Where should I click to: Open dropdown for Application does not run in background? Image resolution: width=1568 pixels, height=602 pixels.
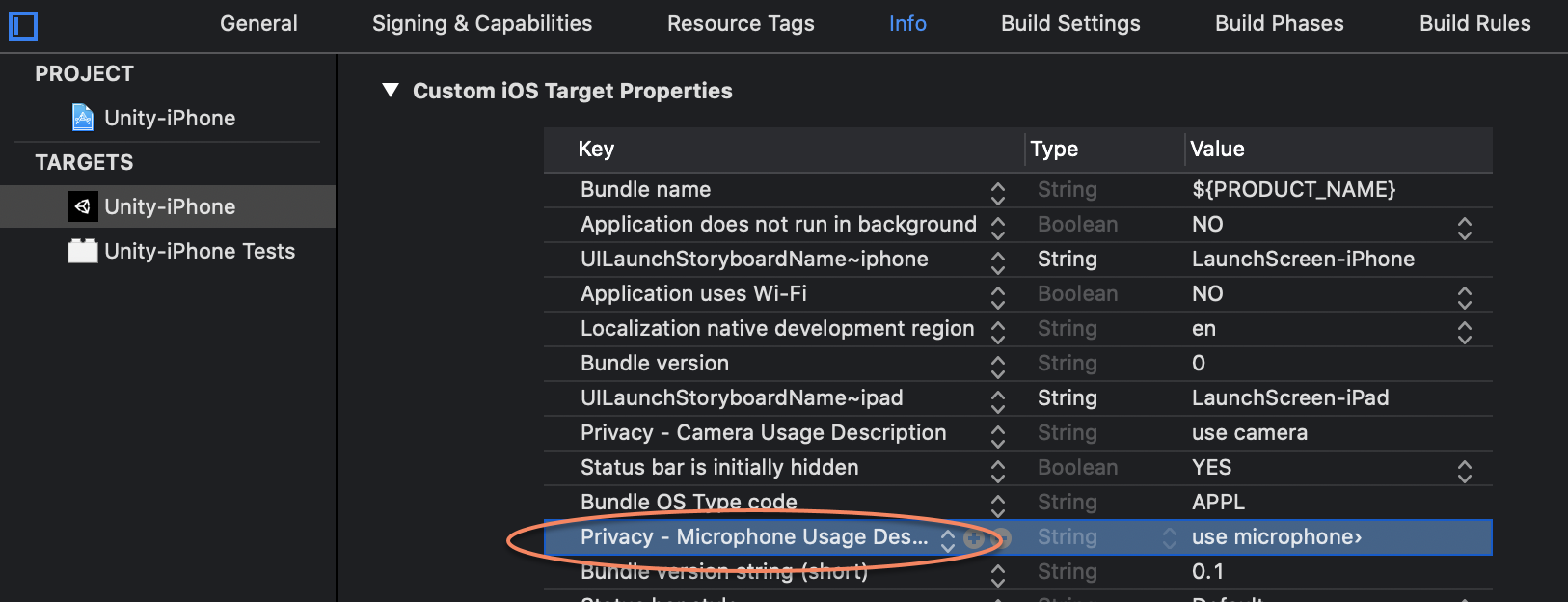point(1464,225)
